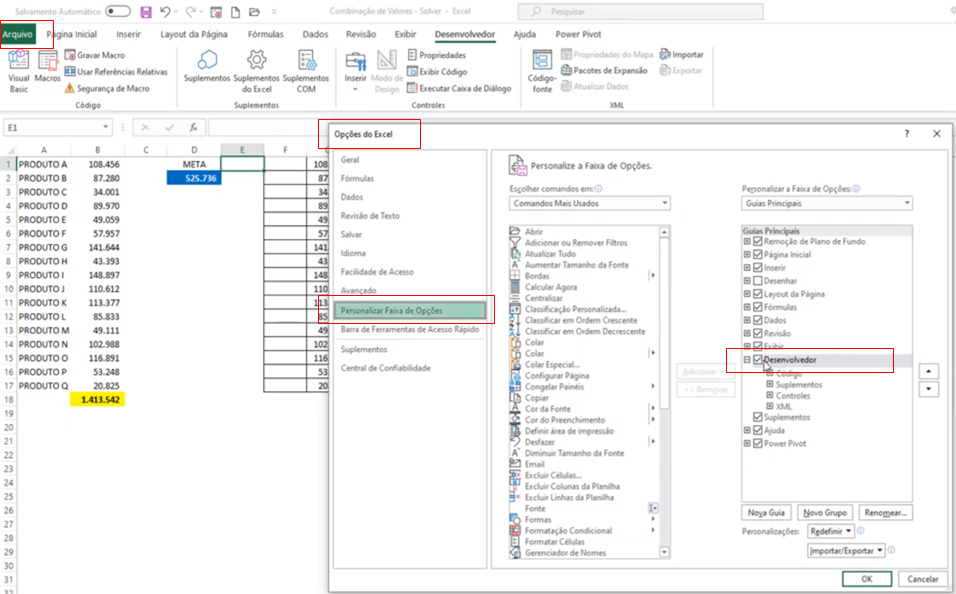Viewport: 956px width, 594px height.
Task: Click Exibir Código
Action: pos(437,71)
